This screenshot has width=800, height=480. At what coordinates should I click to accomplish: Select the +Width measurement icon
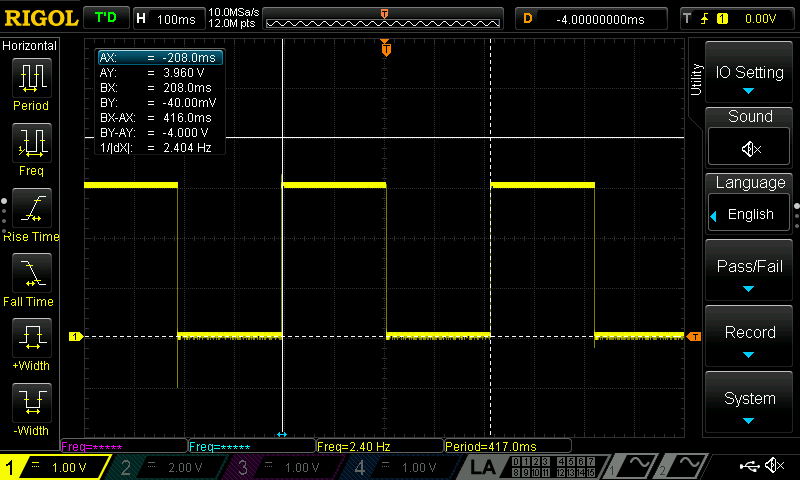(32, 338)
